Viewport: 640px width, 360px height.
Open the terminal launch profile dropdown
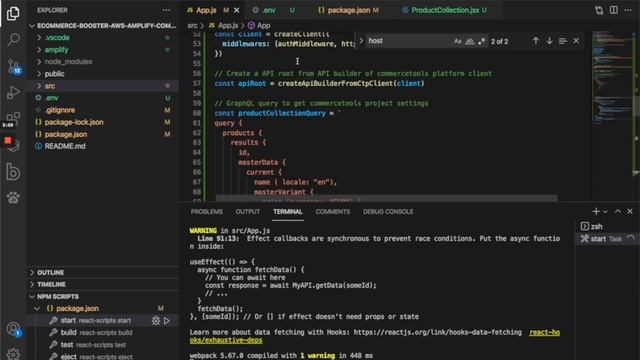tap(605, 212)
